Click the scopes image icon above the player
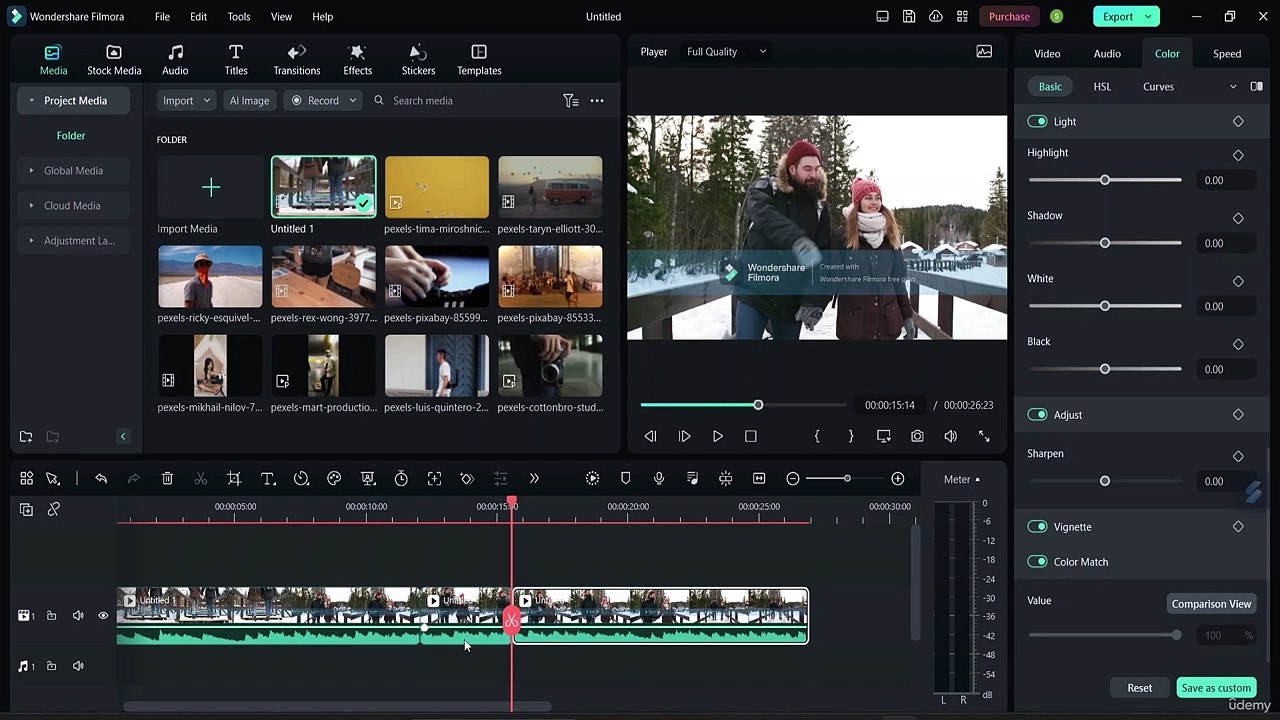 [x=984, y=51]
